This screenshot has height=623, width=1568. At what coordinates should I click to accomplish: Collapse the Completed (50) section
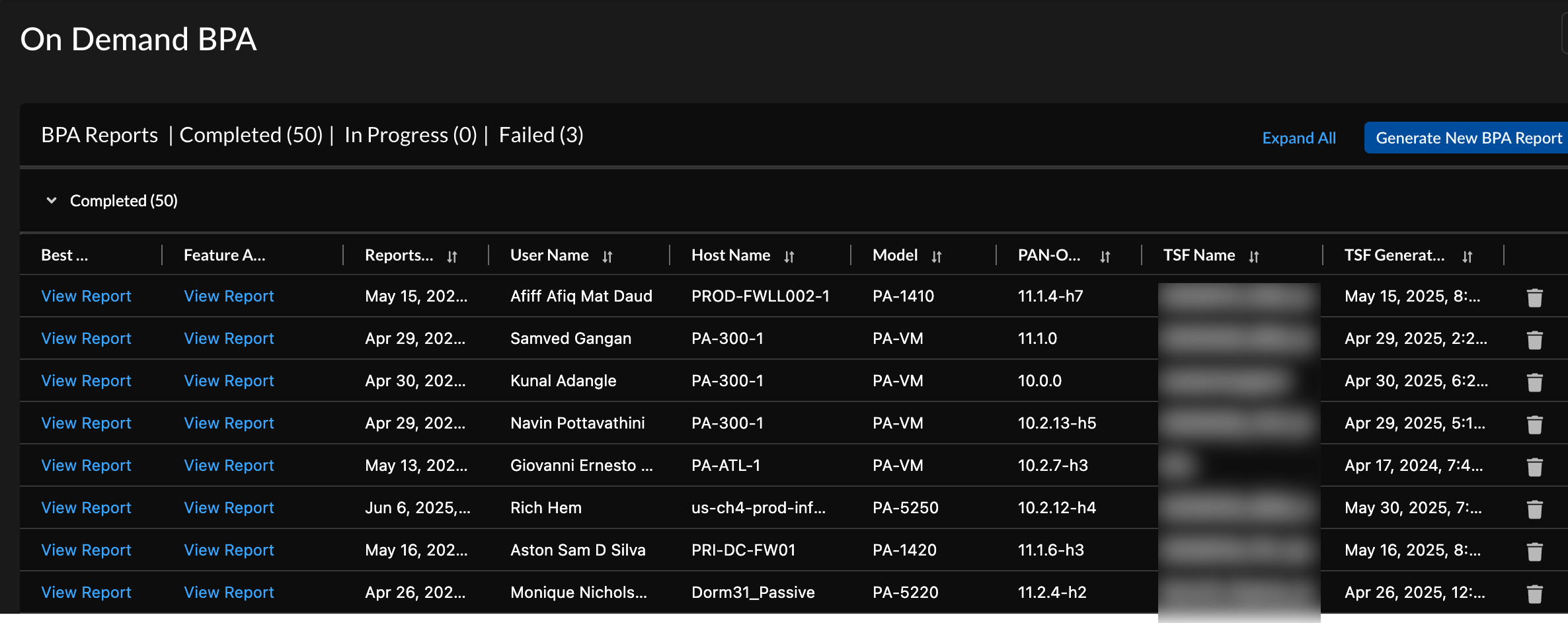(x=52, y=200)
